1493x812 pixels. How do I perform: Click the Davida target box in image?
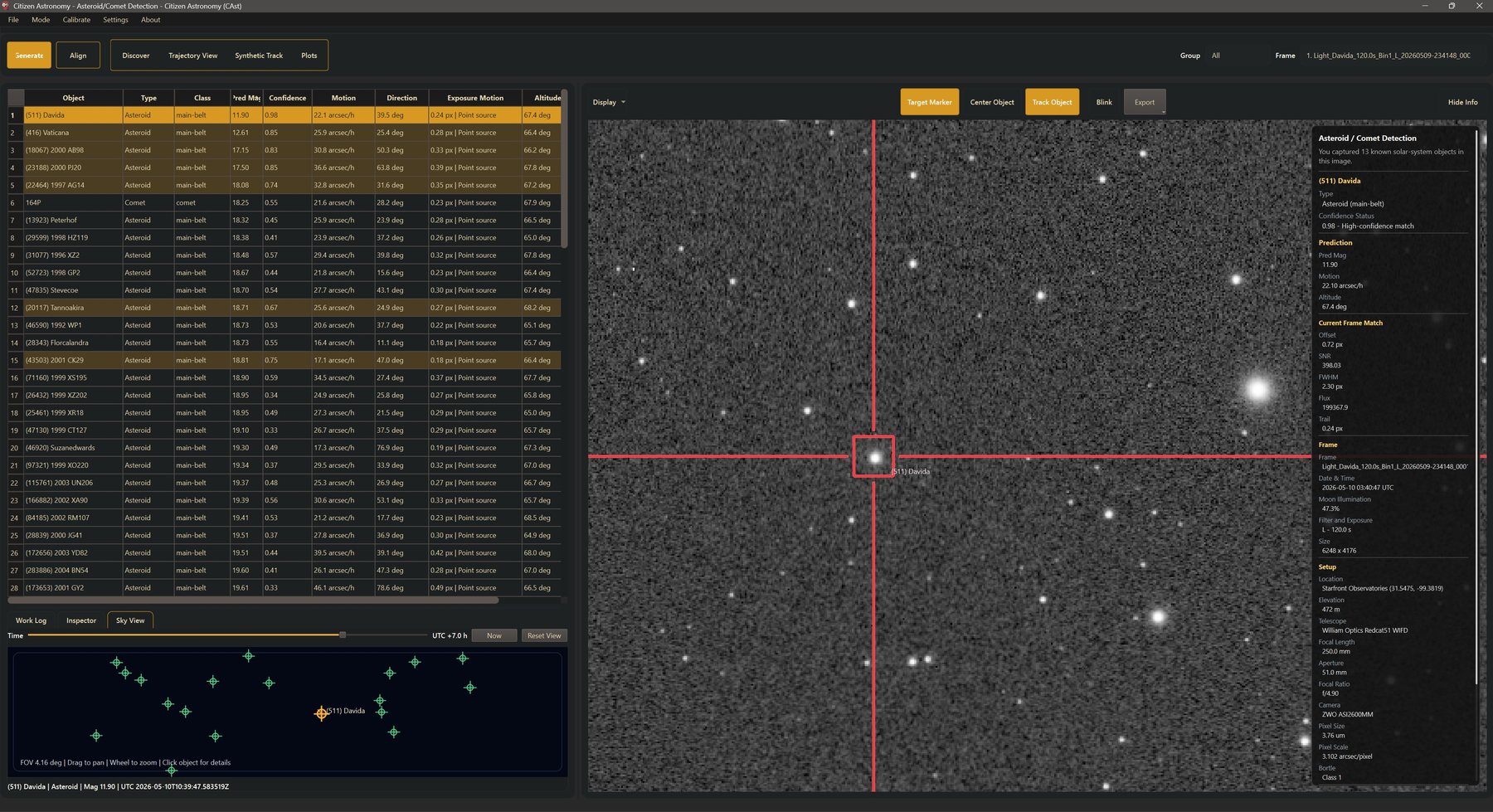[x=873, y=456]
